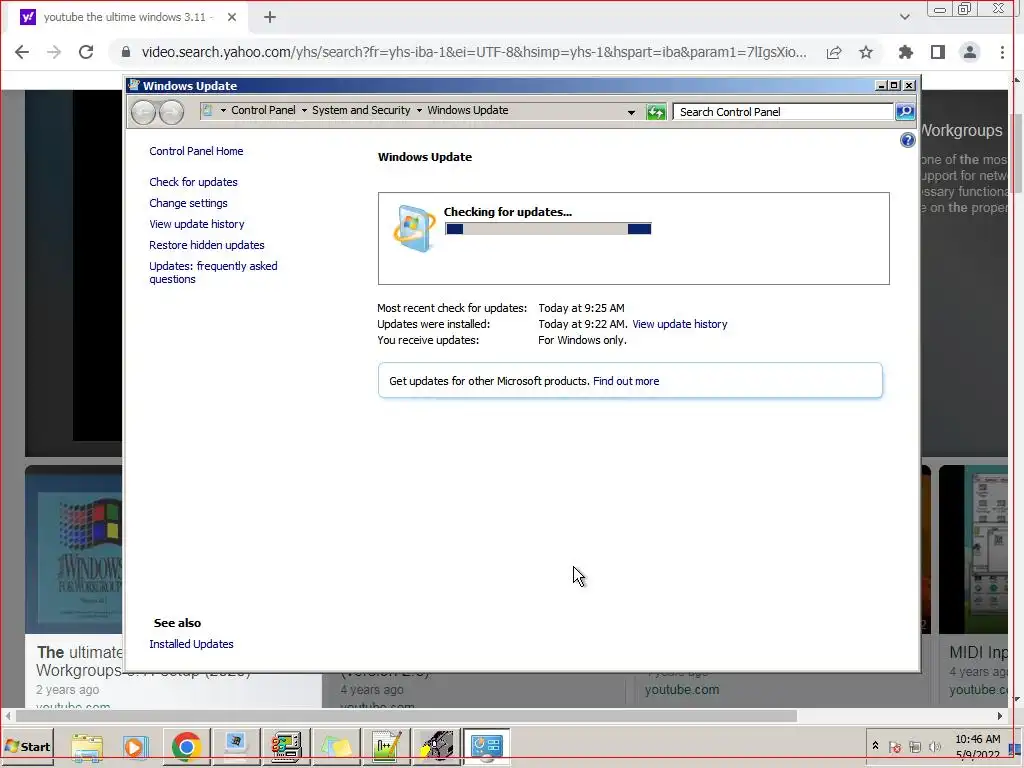Click the Search Control Panel magnifier
Viewport: 1024px width, 768px height.
pyautogui.click(x=904, y=112)
